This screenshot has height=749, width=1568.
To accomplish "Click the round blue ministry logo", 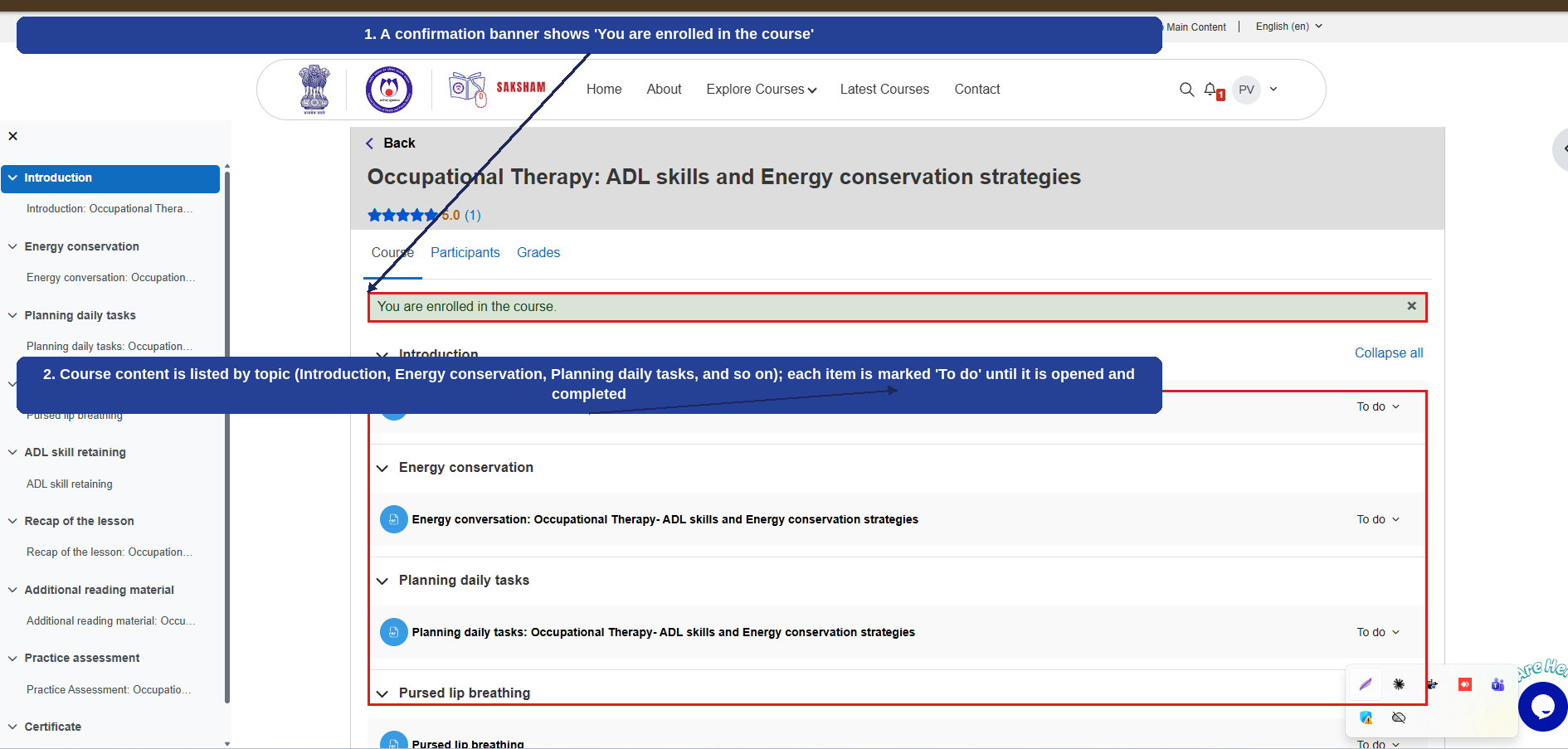I will pos(389,90).
